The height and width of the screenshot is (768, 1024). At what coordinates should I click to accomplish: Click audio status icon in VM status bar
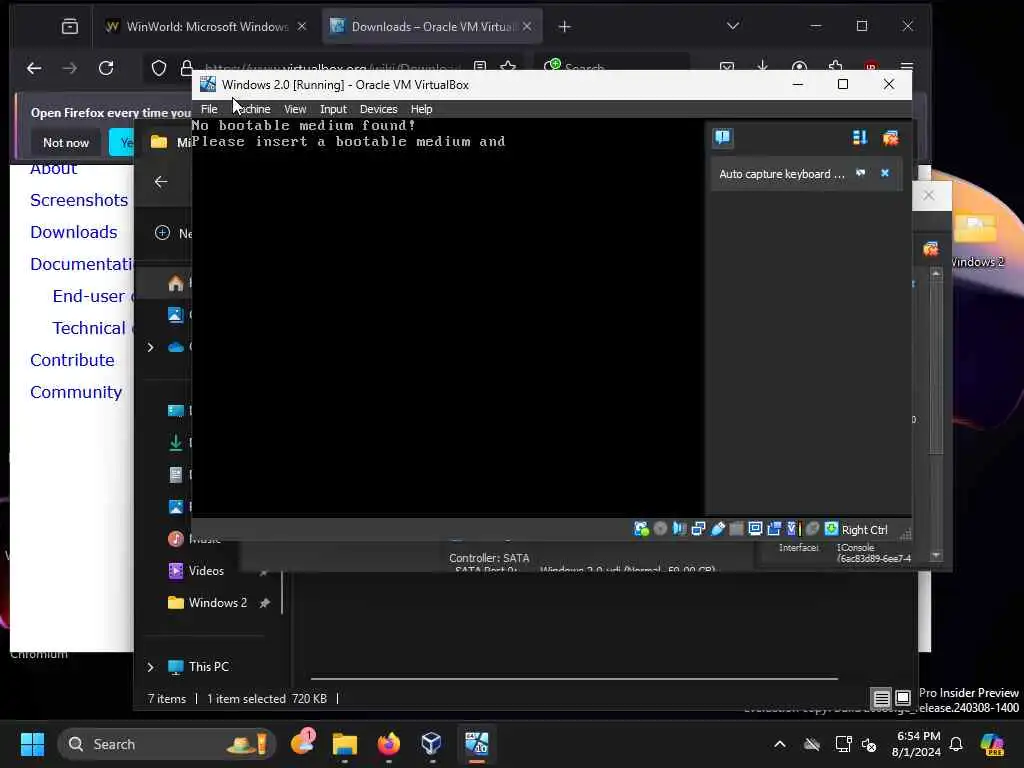pos(679,529)
